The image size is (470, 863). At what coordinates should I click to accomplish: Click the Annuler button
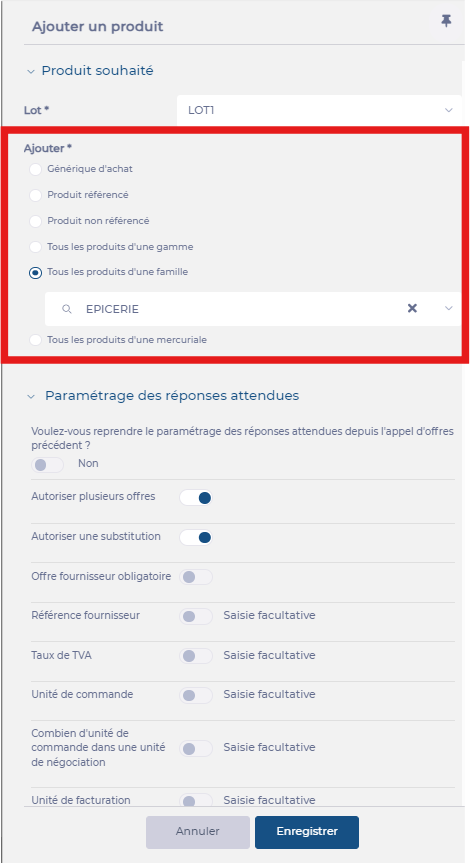point(198,832)
